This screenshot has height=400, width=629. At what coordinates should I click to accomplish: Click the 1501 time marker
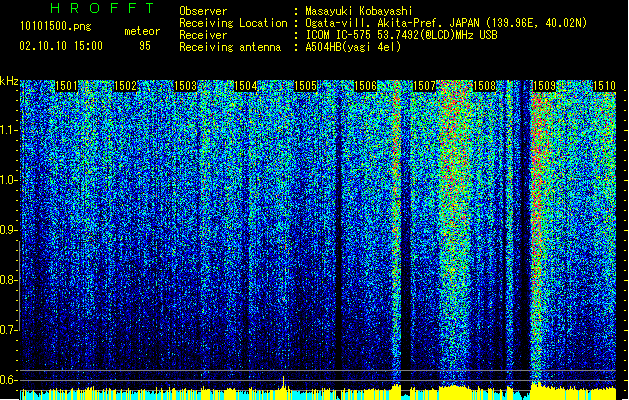tap(66, 86)
